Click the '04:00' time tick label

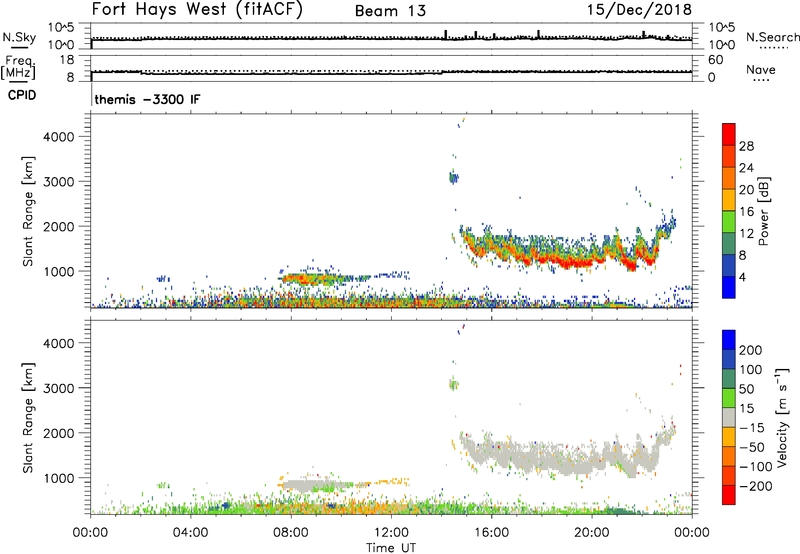190,533
